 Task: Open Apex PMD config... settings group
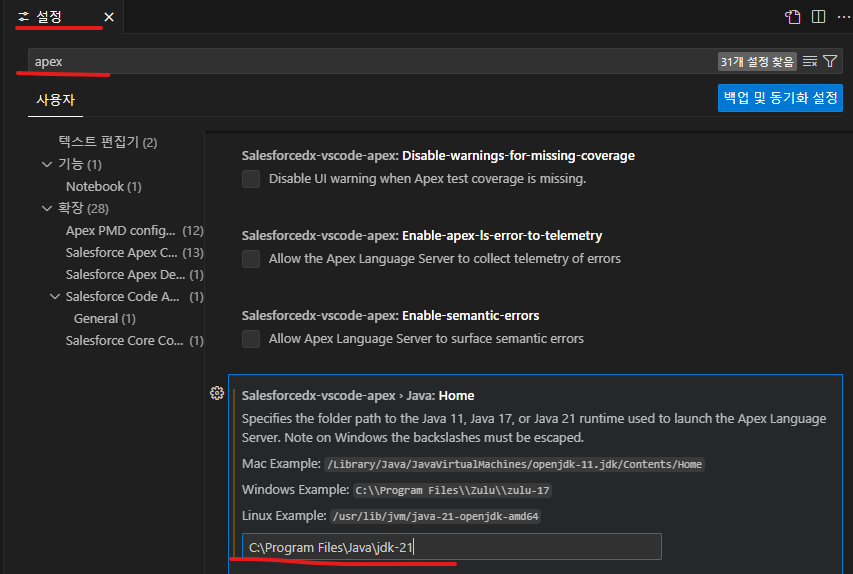[x=134, y=231]
